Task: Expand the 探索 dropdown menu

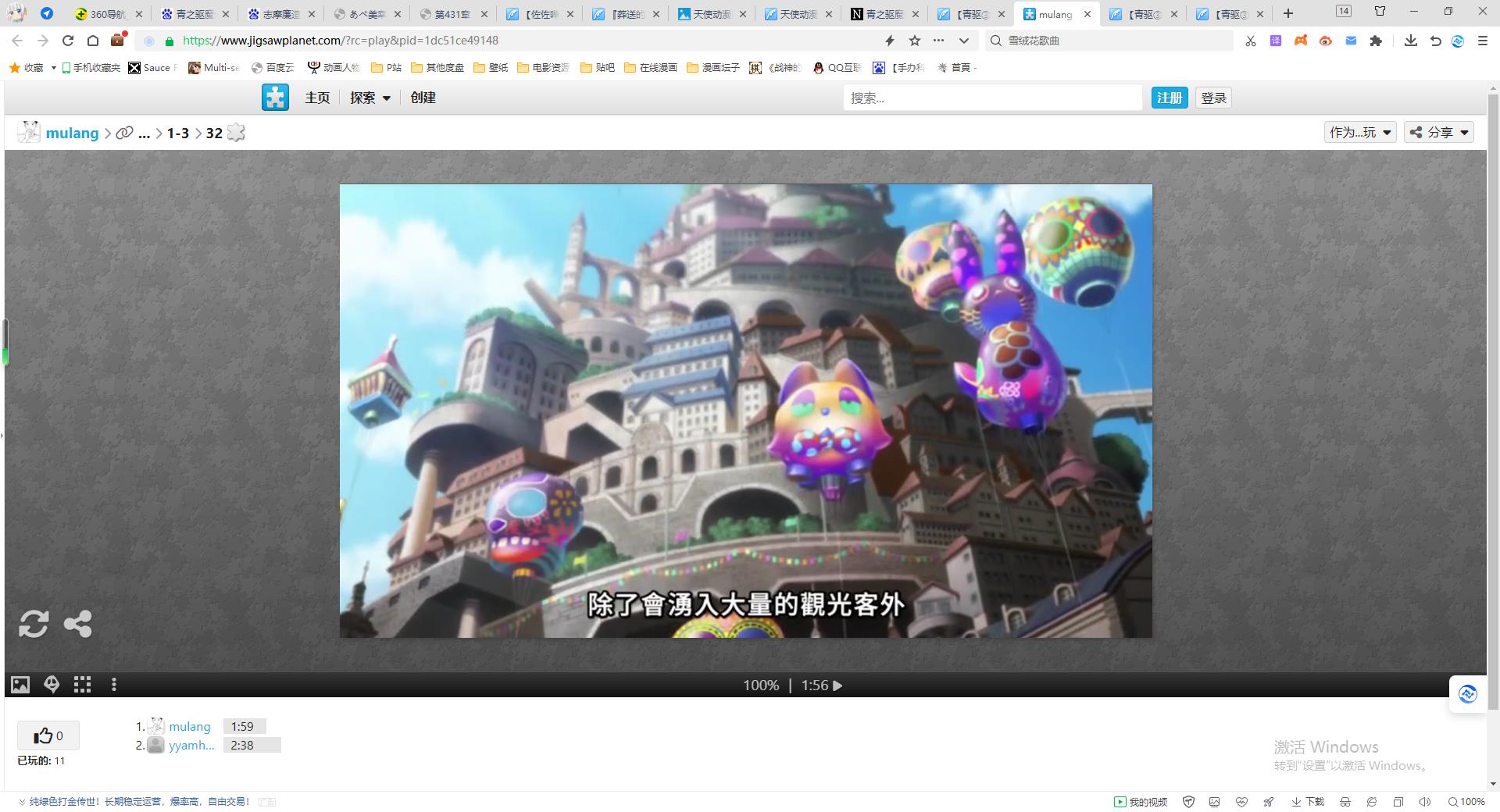Action: [370, 98]
